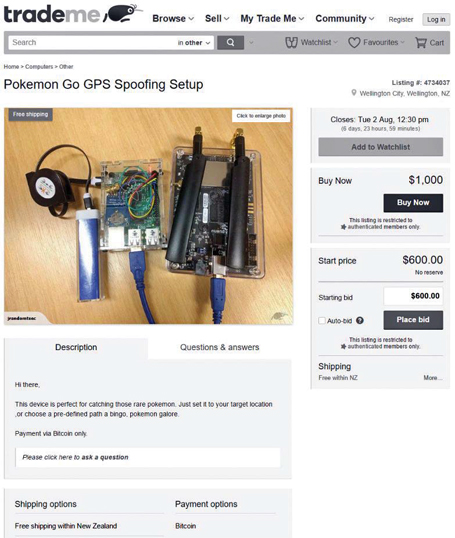Select the Description tab
Screen dimensions: 455x538
76,347
